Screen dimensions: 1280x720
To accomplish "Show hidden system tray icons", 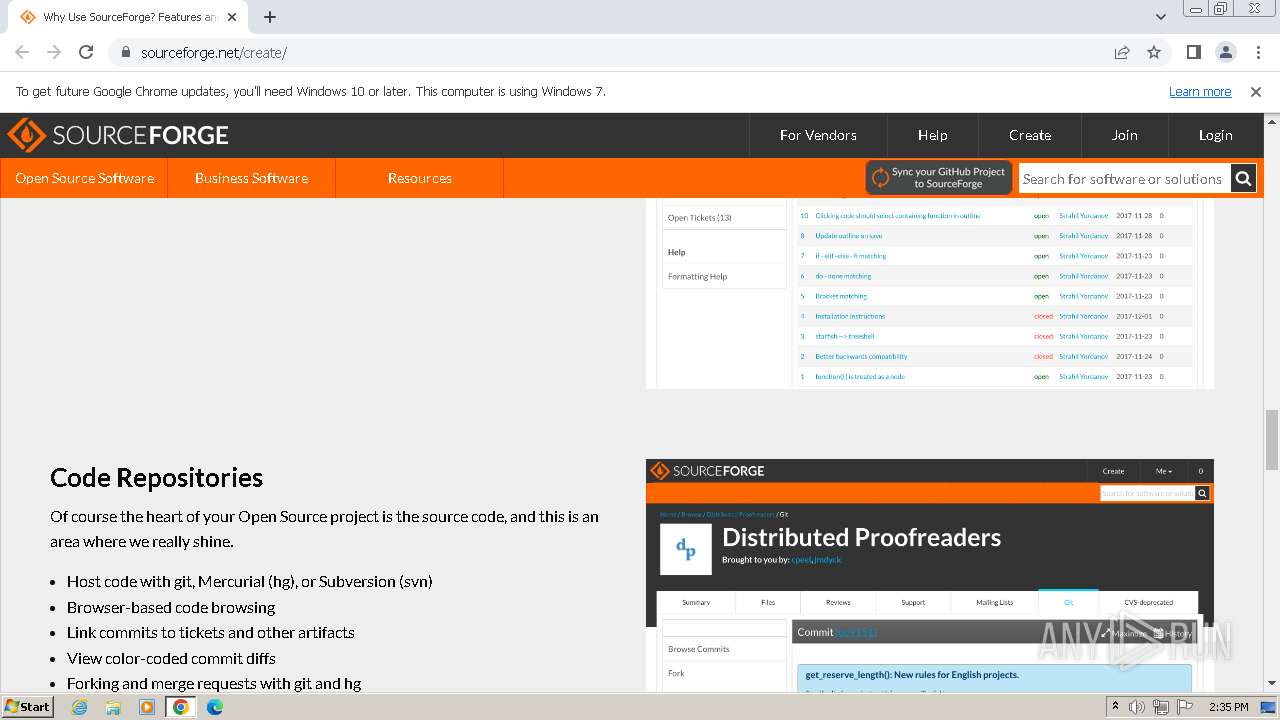I will click(x=1115, y=707).
